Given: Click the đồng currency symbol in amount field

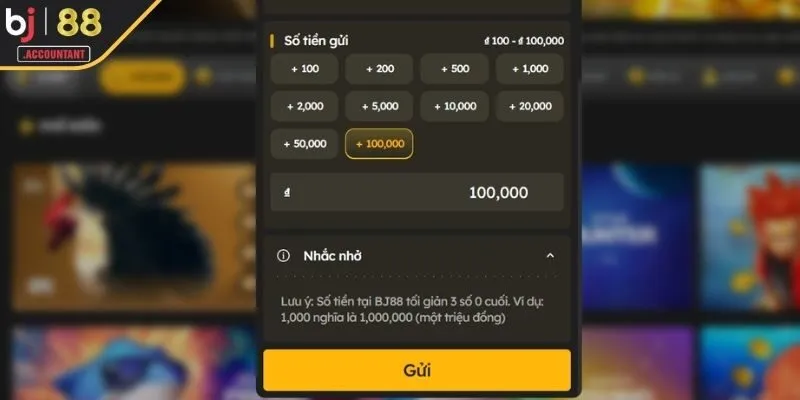Looking at the screenshot, I should click(287, 193).
